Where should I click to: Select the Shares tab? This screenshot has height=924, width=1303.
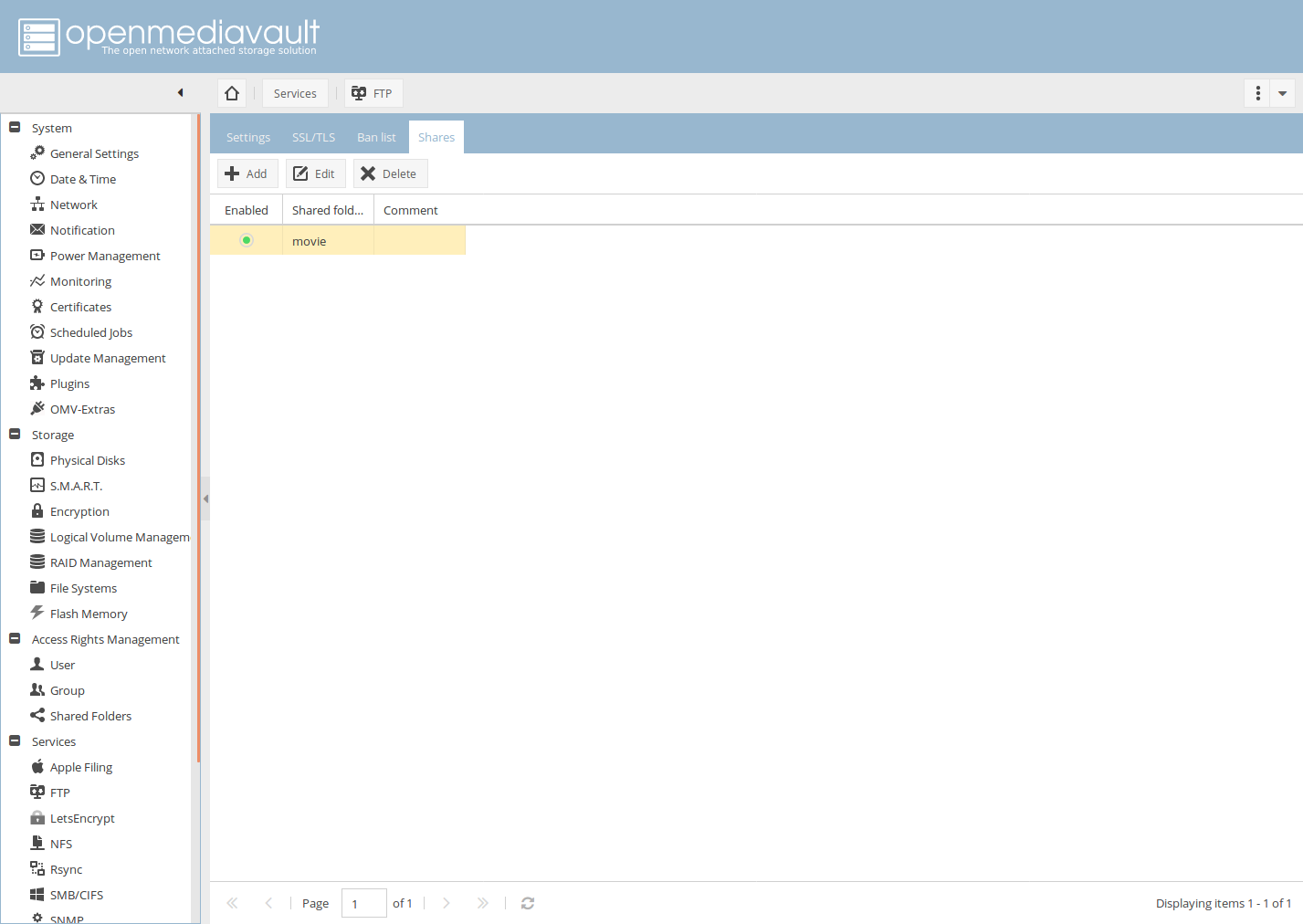tap(436, 137)
